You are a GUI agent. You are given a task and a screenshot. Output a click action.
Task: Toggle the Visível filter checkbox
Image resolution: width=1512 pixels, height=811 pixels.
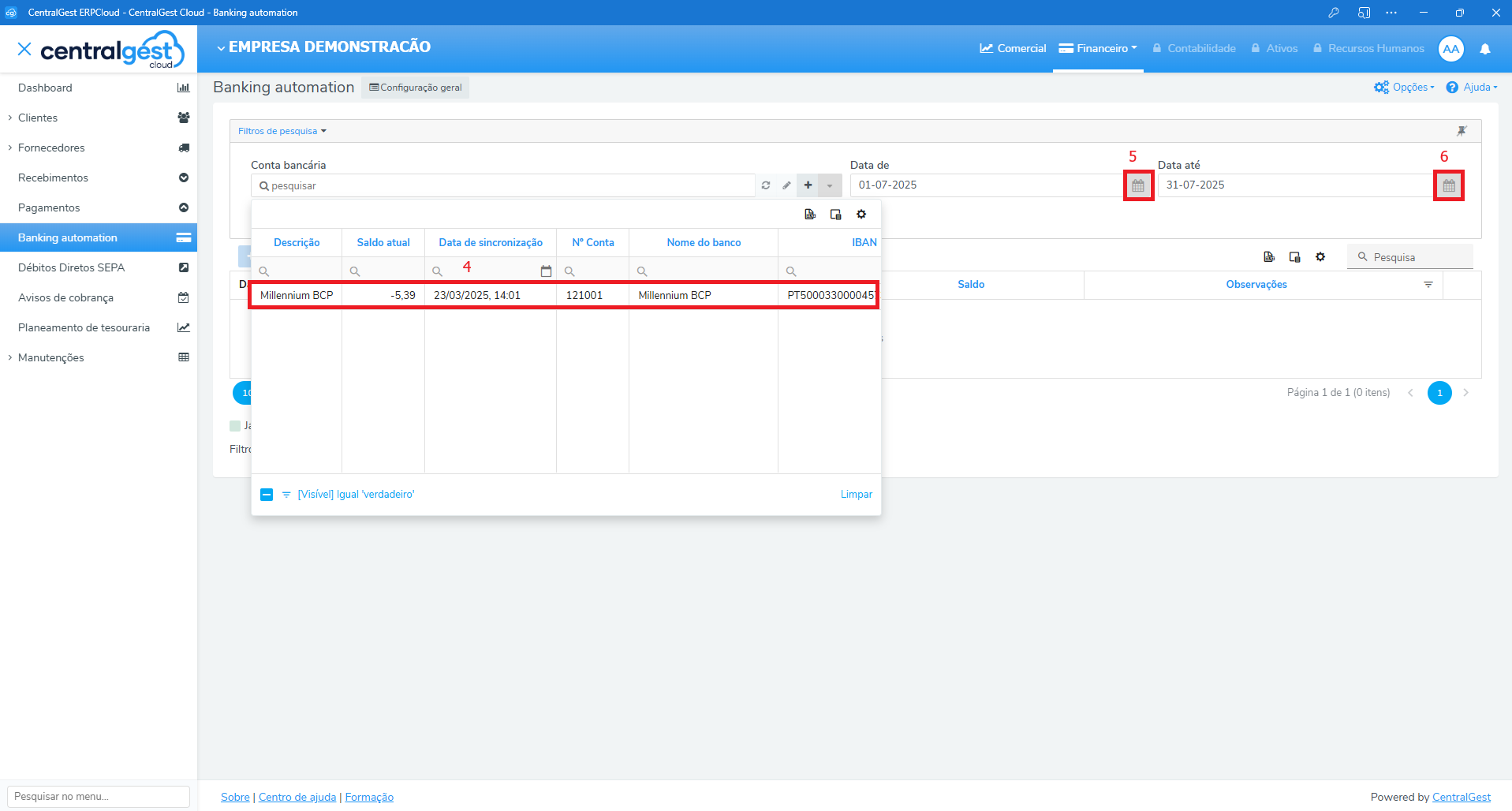tap(267, 495)
